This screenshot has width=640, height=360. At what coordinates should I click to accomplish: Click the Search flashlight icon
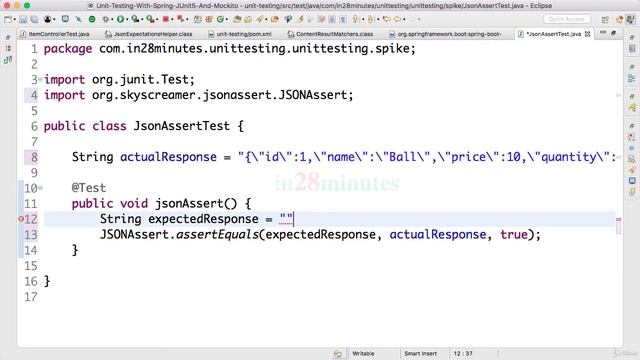coord(260,19)
